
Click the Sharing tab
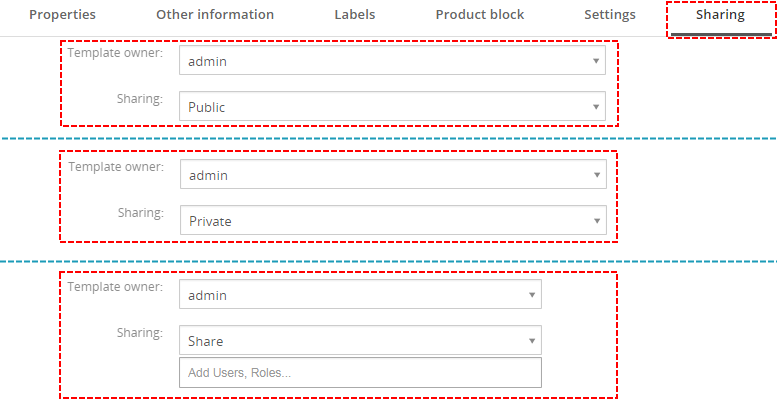(x=720, y=15)
